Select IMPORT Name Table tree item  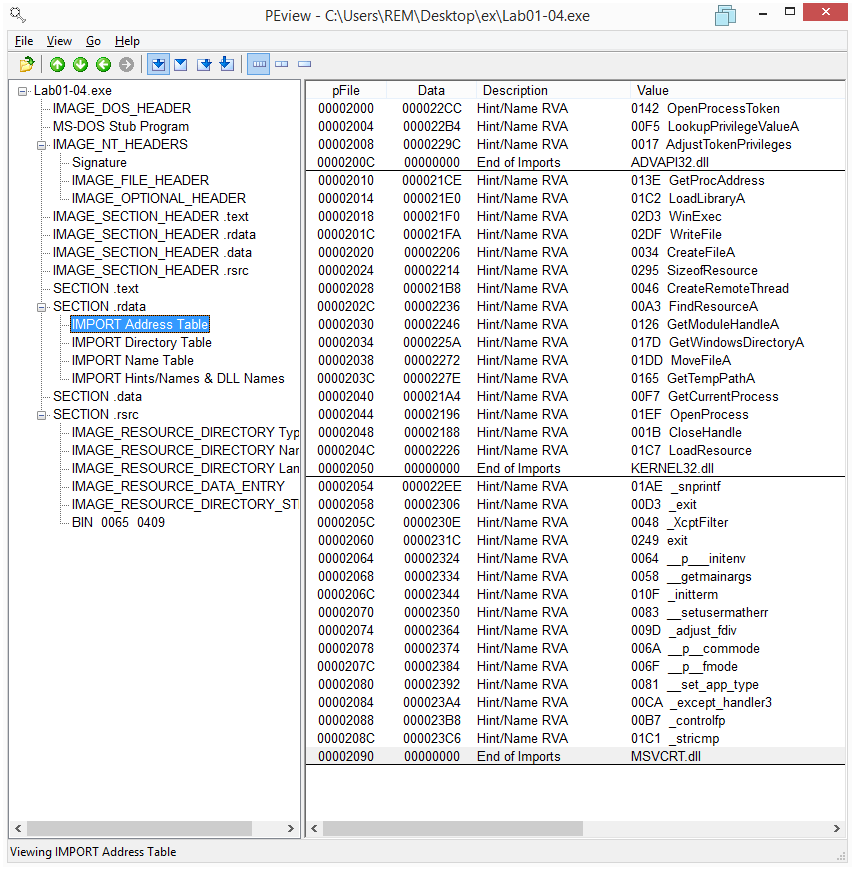click(133, 361)
